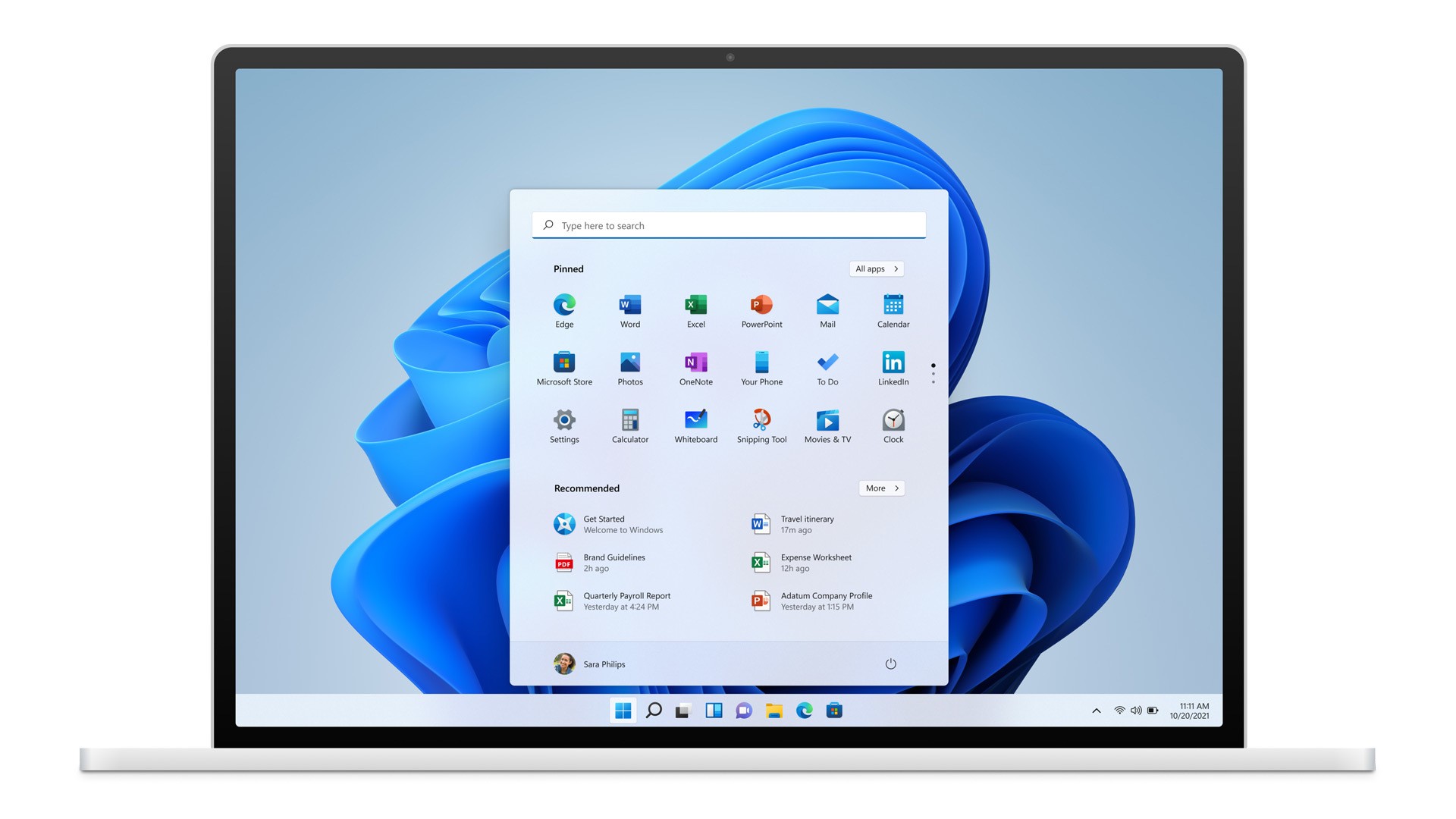Launch Movies & TV app
This screenshot has width=1456, height=819.
pos(827,420)
